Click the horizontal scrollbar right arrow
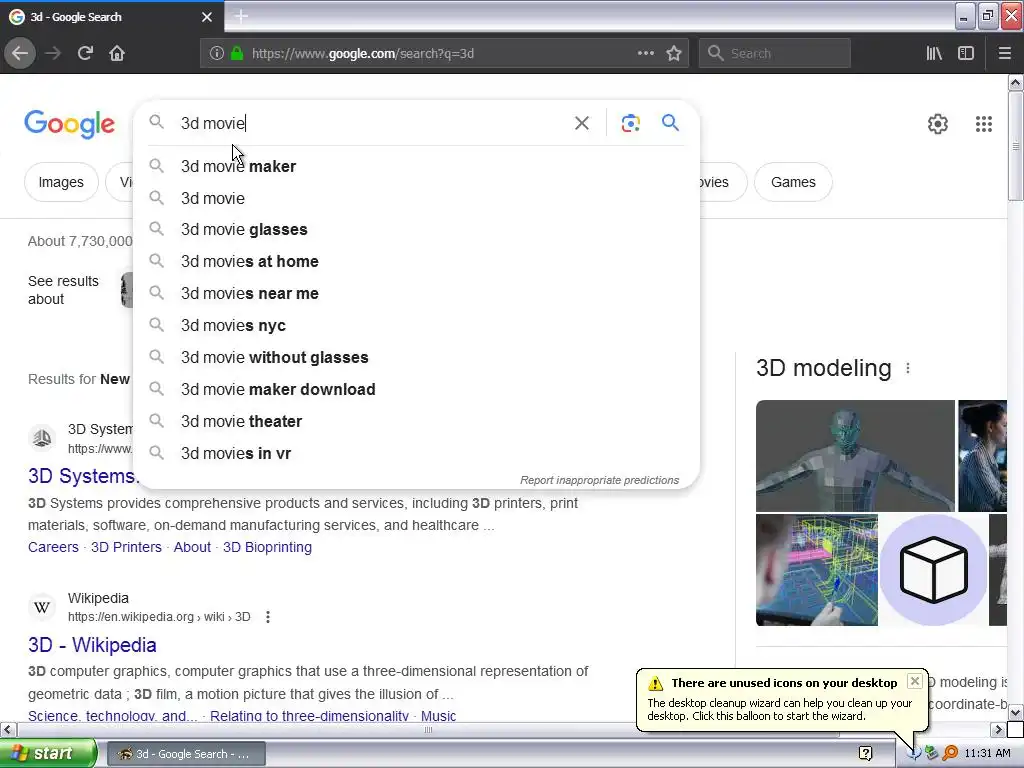Image resolution: width=1024 pixels, height=768 pixels. [x=998, y=729]
